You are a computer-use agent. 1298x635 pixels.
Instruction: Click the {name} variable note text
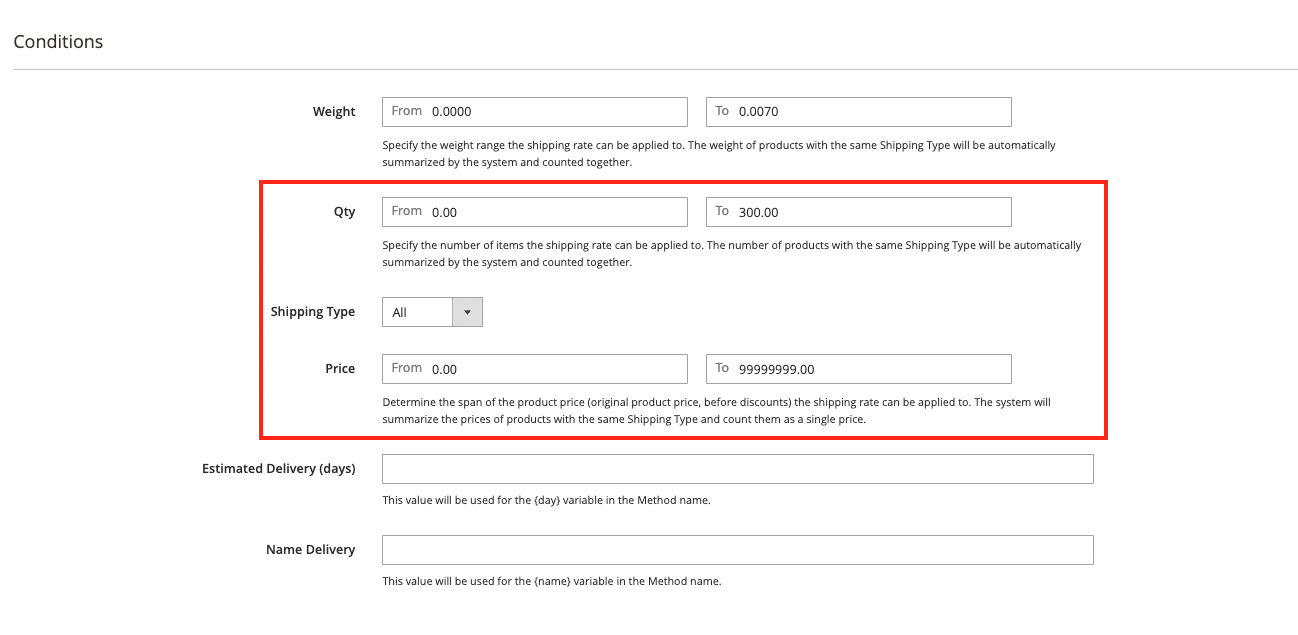point(551,581)
